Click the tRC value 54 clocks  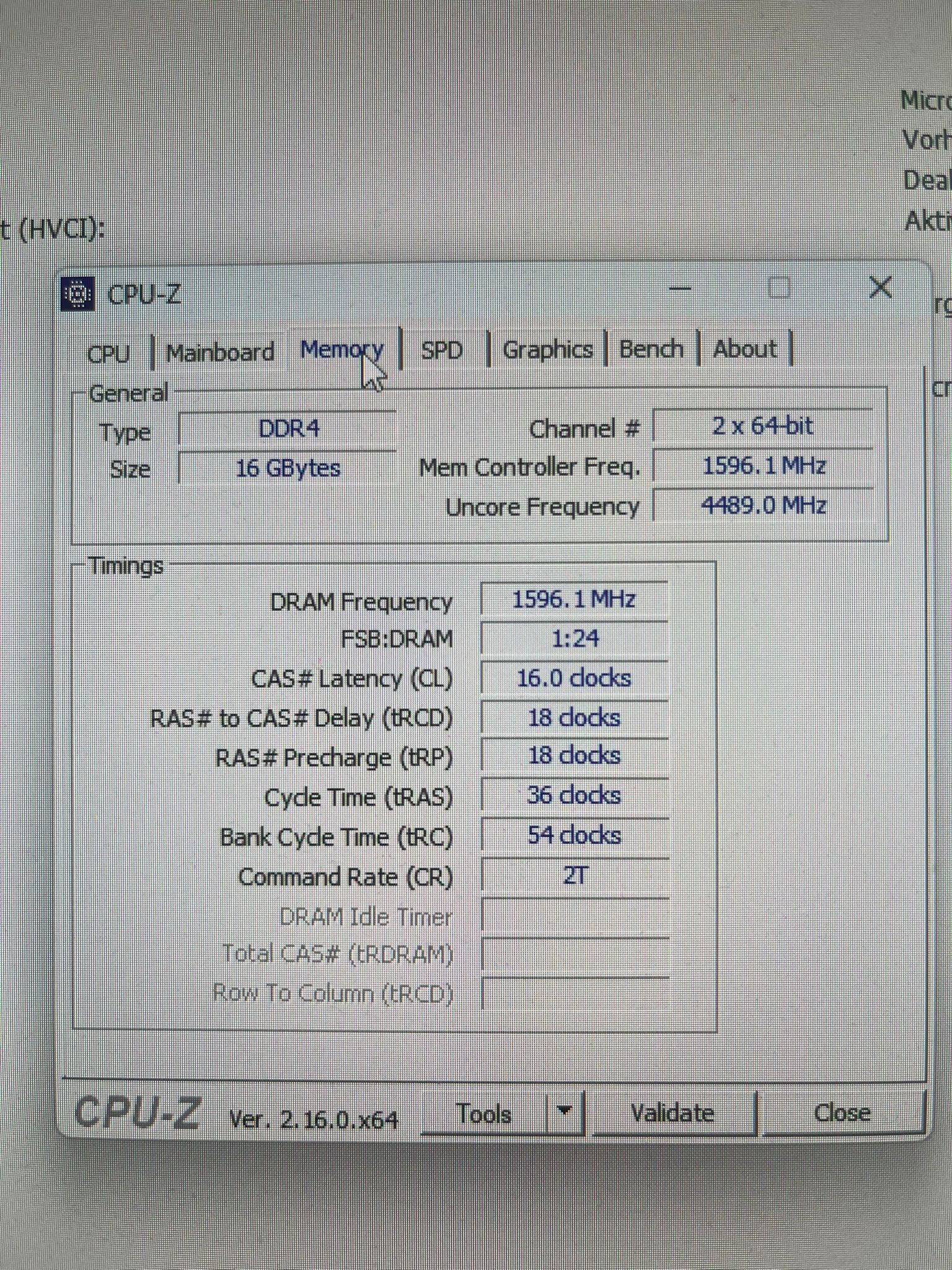[575, 835]
